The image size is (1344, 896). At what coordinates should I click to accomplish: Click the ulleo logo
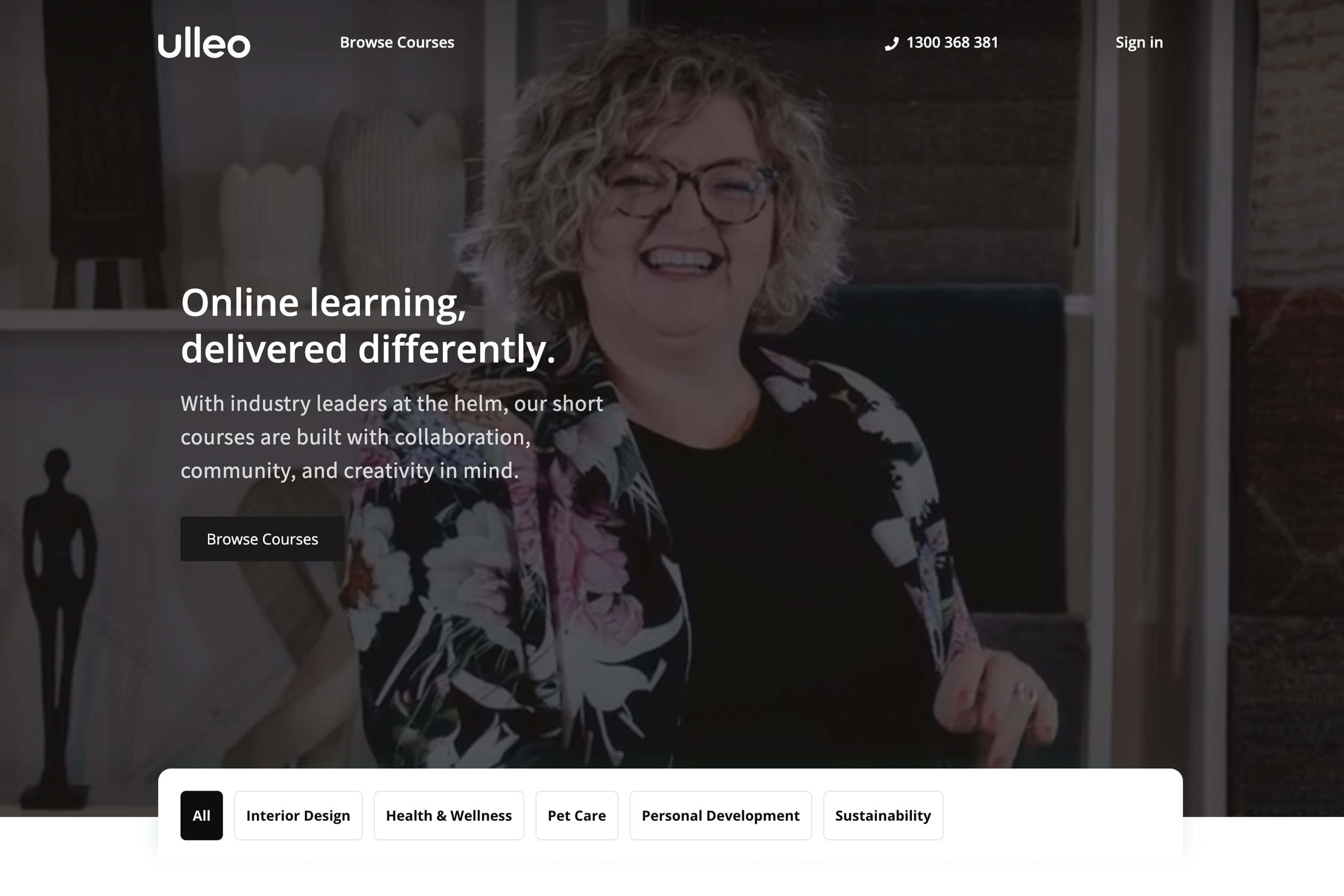click(x=204, y=43)
